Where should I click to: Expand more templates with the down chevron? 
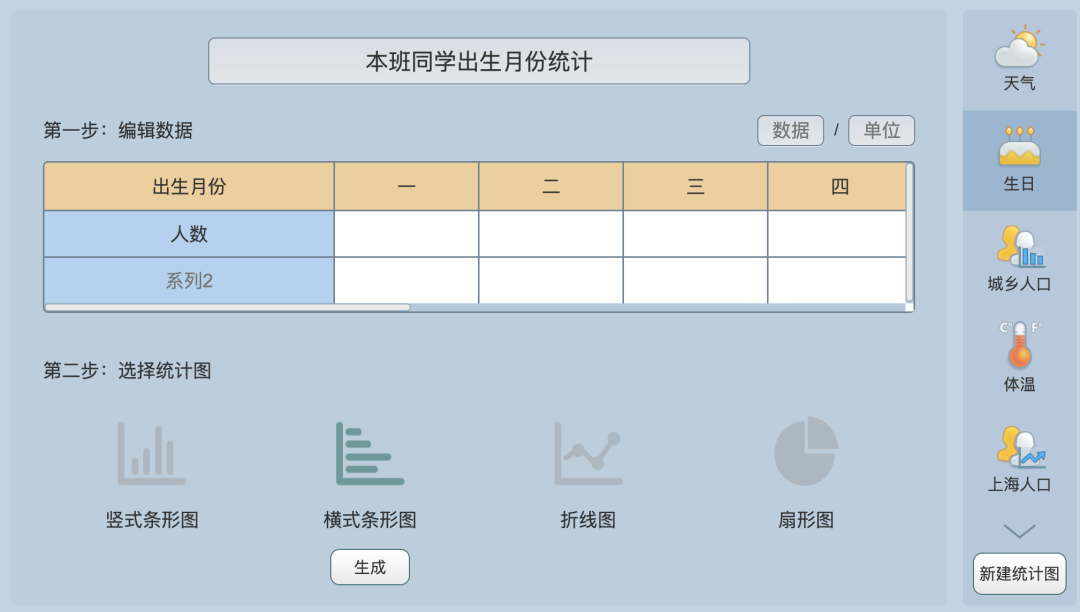click(1019, 533)
